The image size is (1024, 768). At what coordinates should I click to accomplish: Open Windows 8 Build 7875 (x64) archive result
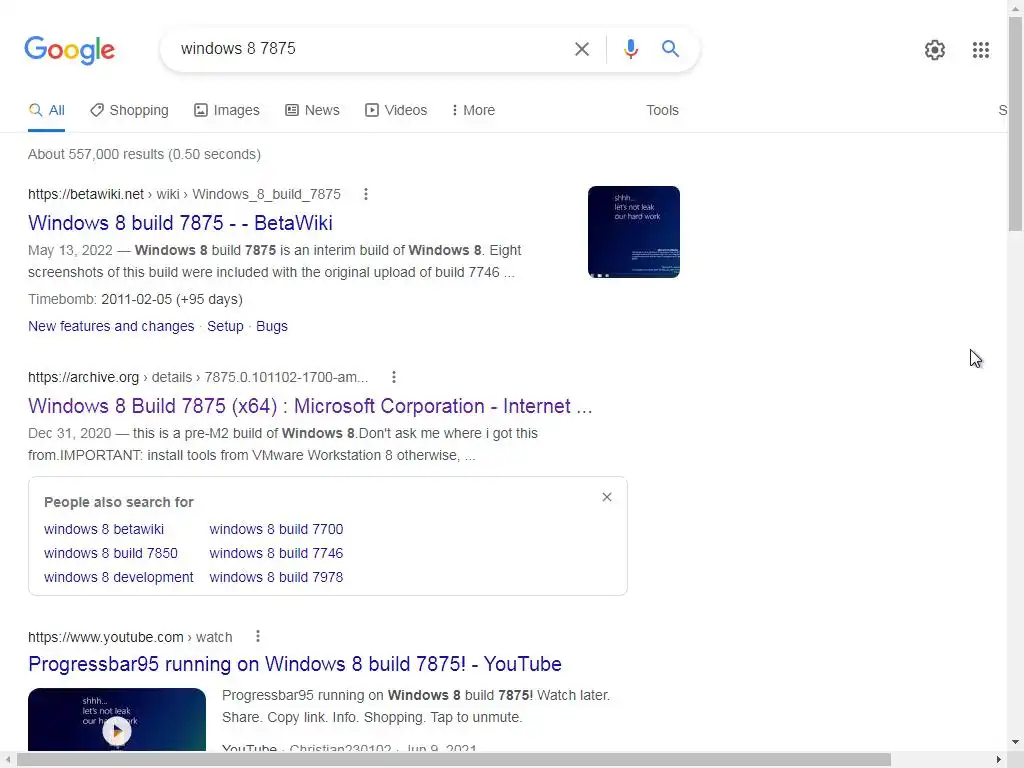(310, 406)
